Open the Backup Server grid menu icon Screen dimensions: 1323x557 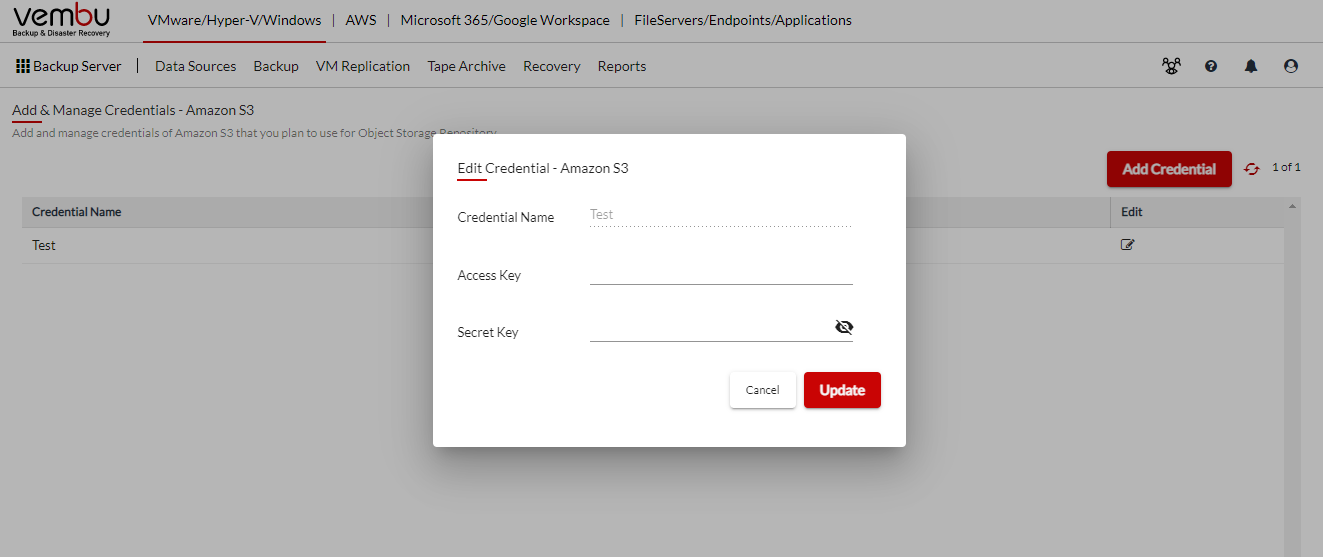23,66
